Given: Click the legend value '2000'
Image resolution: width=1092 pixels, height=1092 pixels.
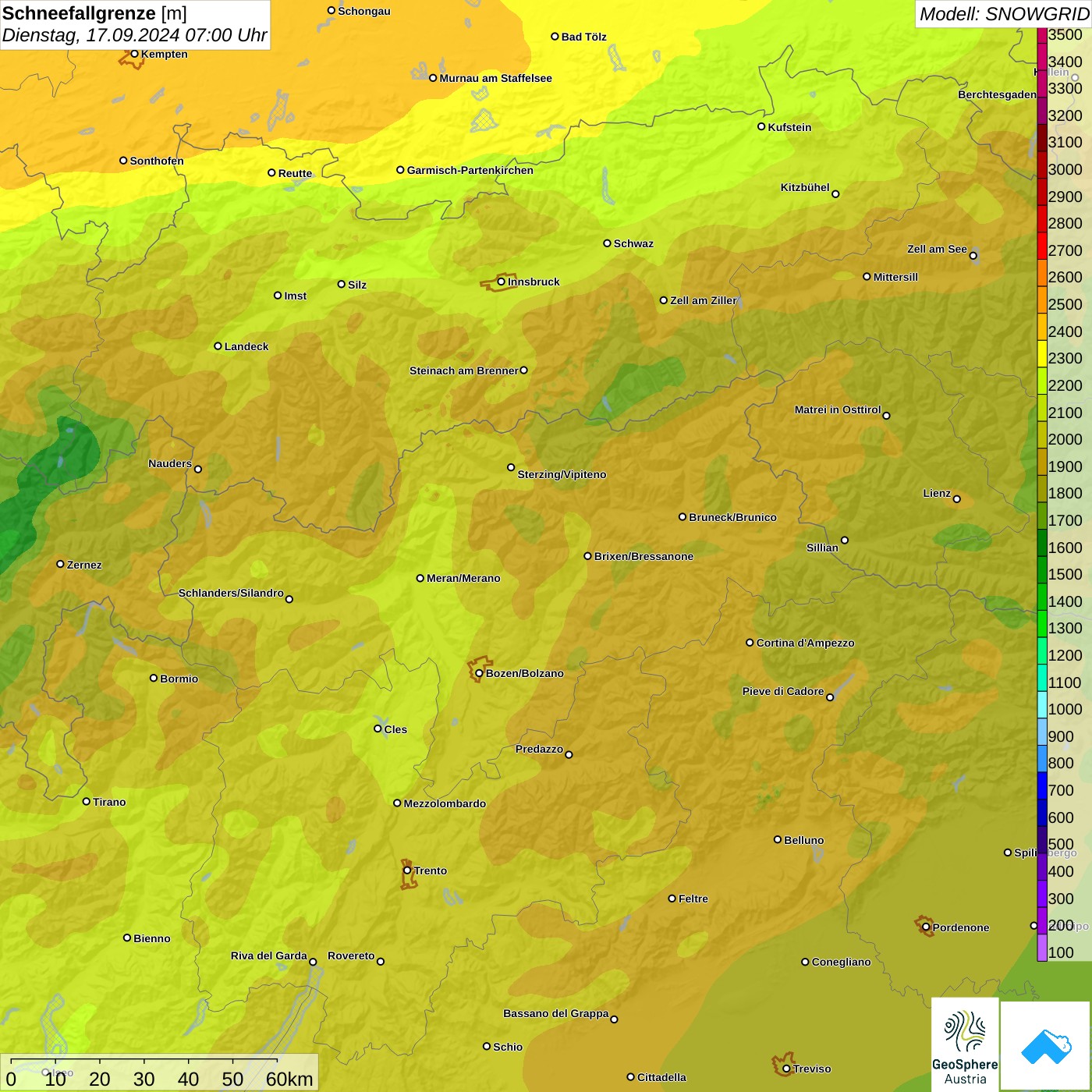Looking at the screenshot, I should 1065,439.
